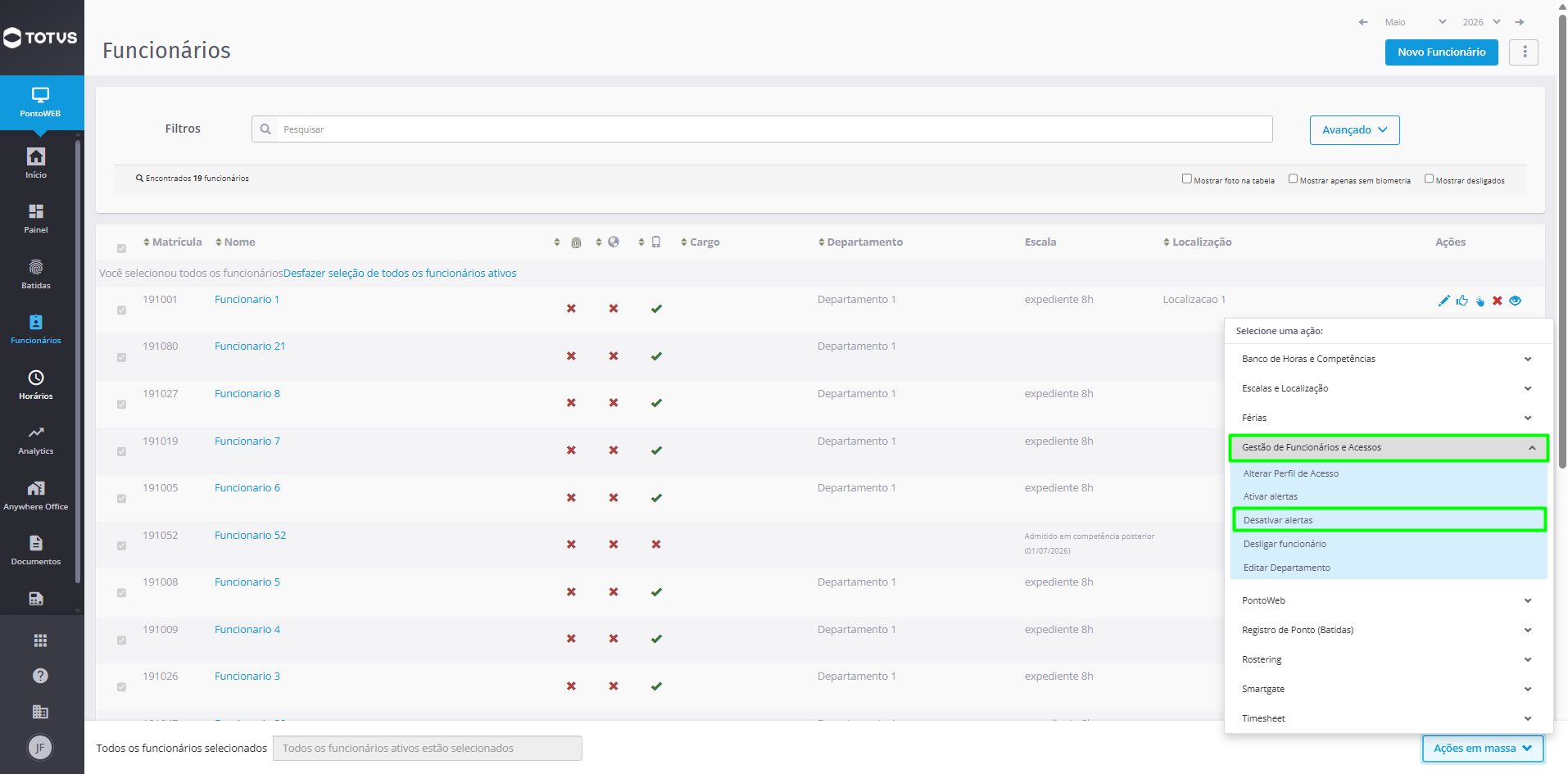View Funcionario 1 with the eye icon
1568x774 pixels.
1516,301
